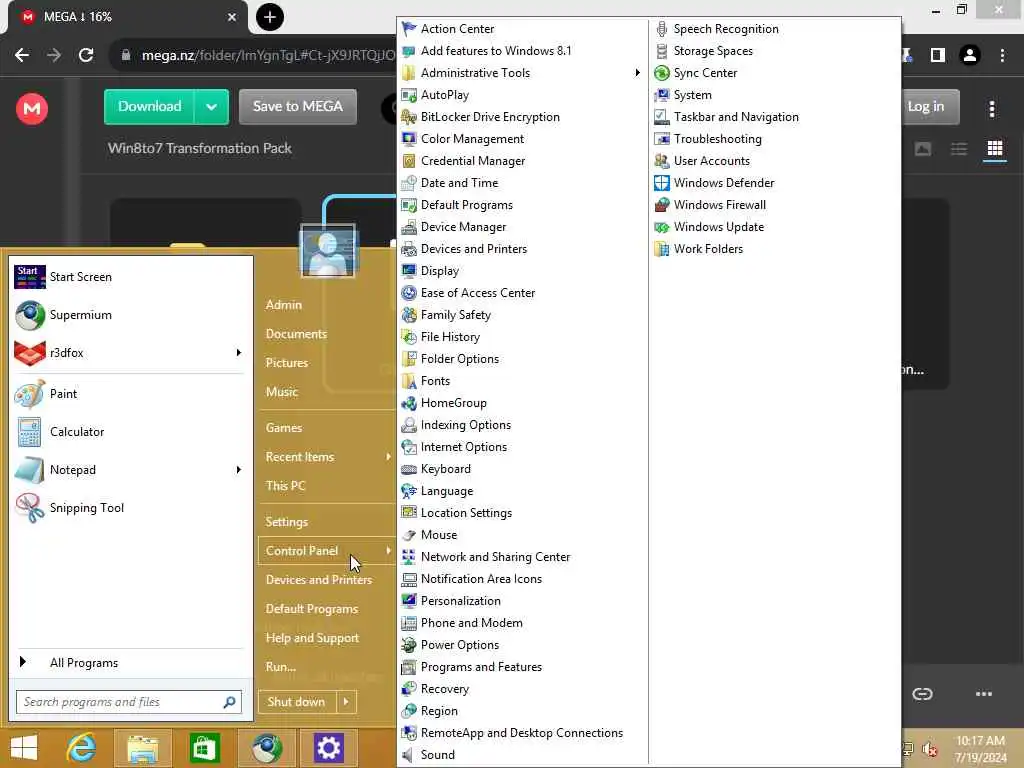The height and width of the screenshot is (768, 1024).
Task: Click the Win8to7 Transformation Pack title
Action: [200, 148]
